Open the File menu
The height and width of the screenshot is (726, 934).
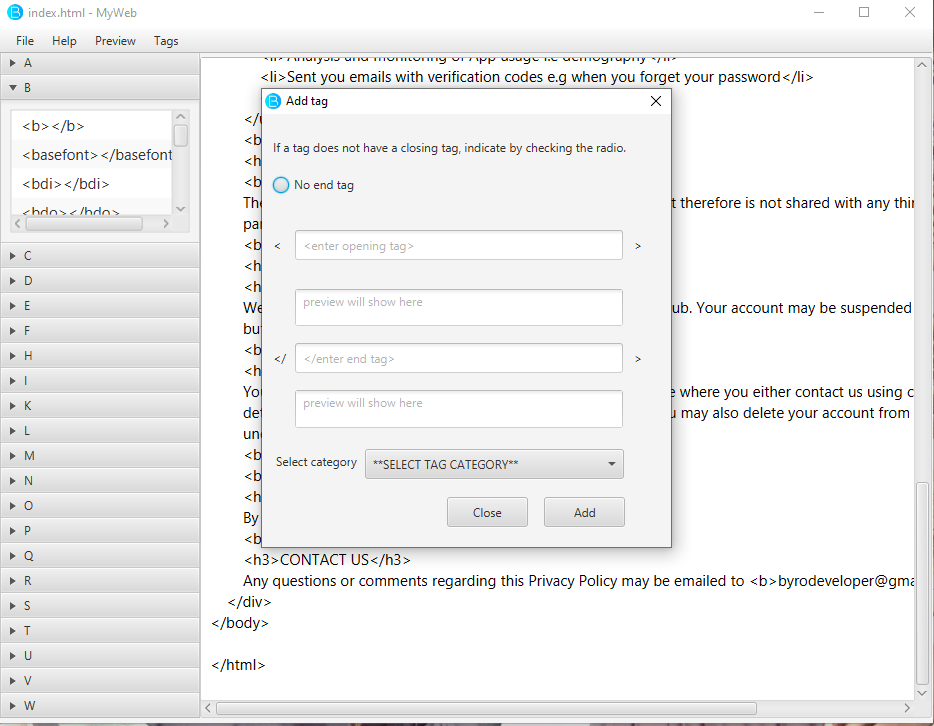click(x=25, y=41)
